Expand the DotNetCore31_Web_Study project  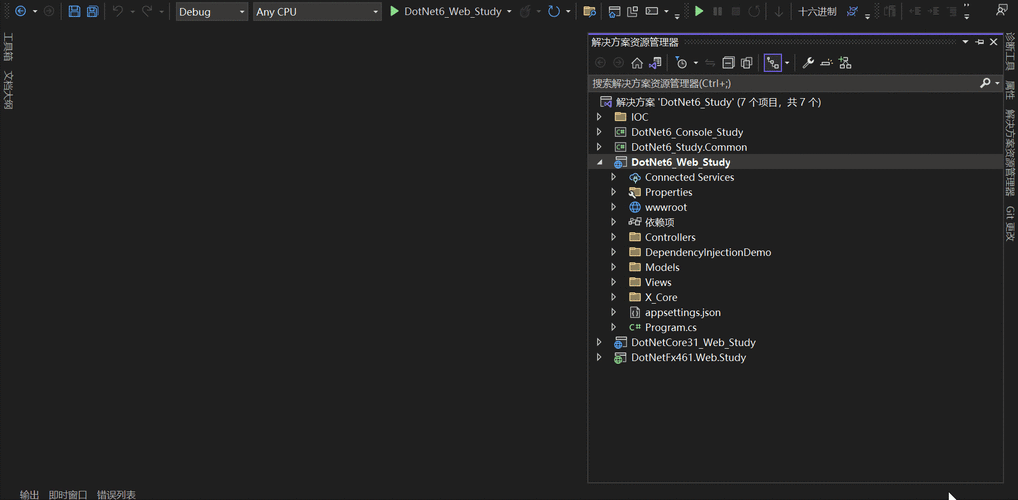tap(599, 342)
